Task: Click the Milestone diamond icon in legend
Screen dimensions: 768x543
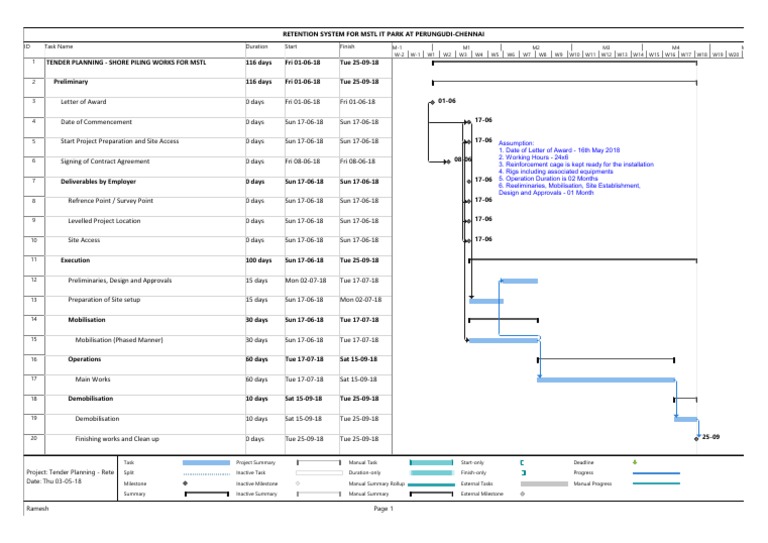Action: (185, 483)
